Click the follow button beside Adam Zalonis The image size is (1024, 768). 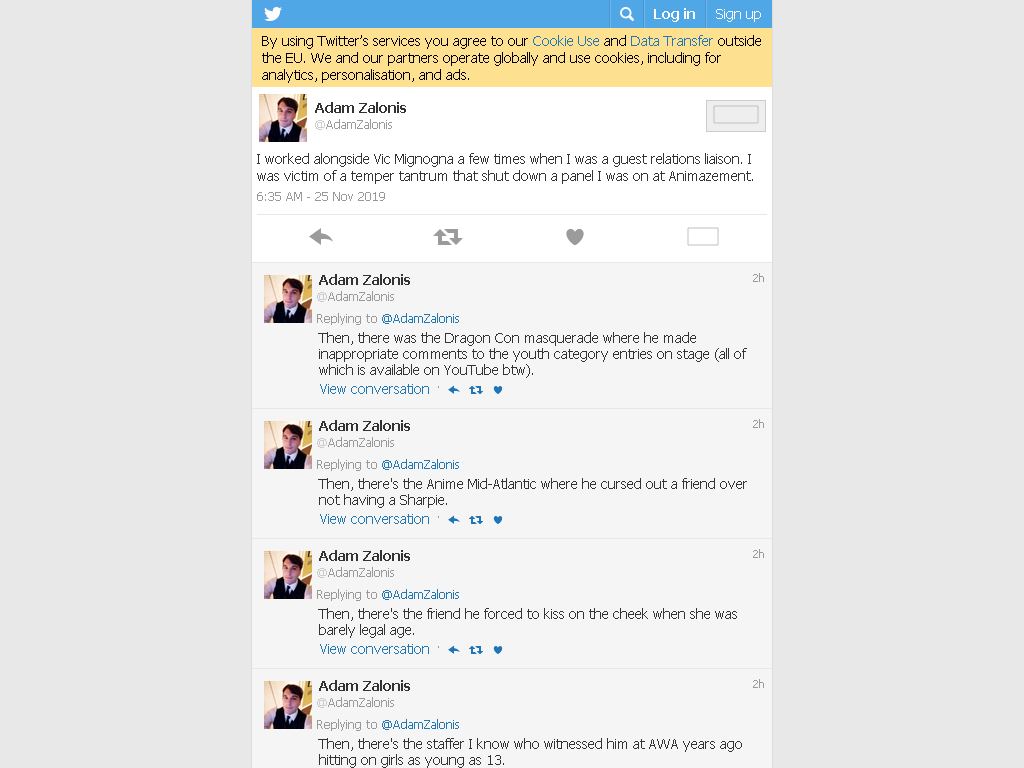tap(736, 116)
